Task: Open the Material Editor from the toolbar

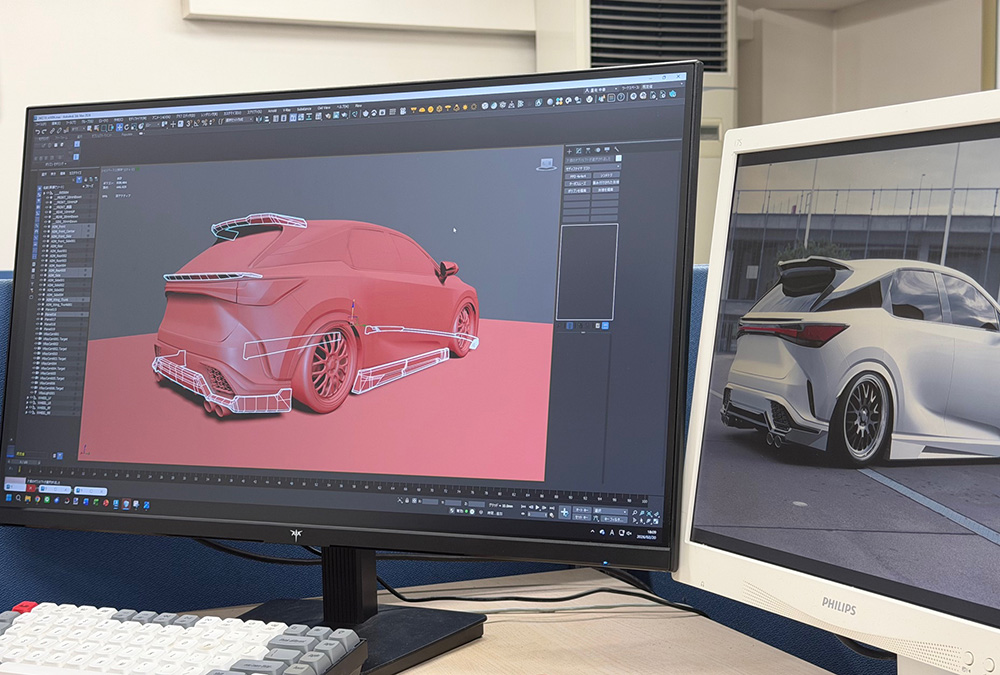Action: (x=550, y=104)
